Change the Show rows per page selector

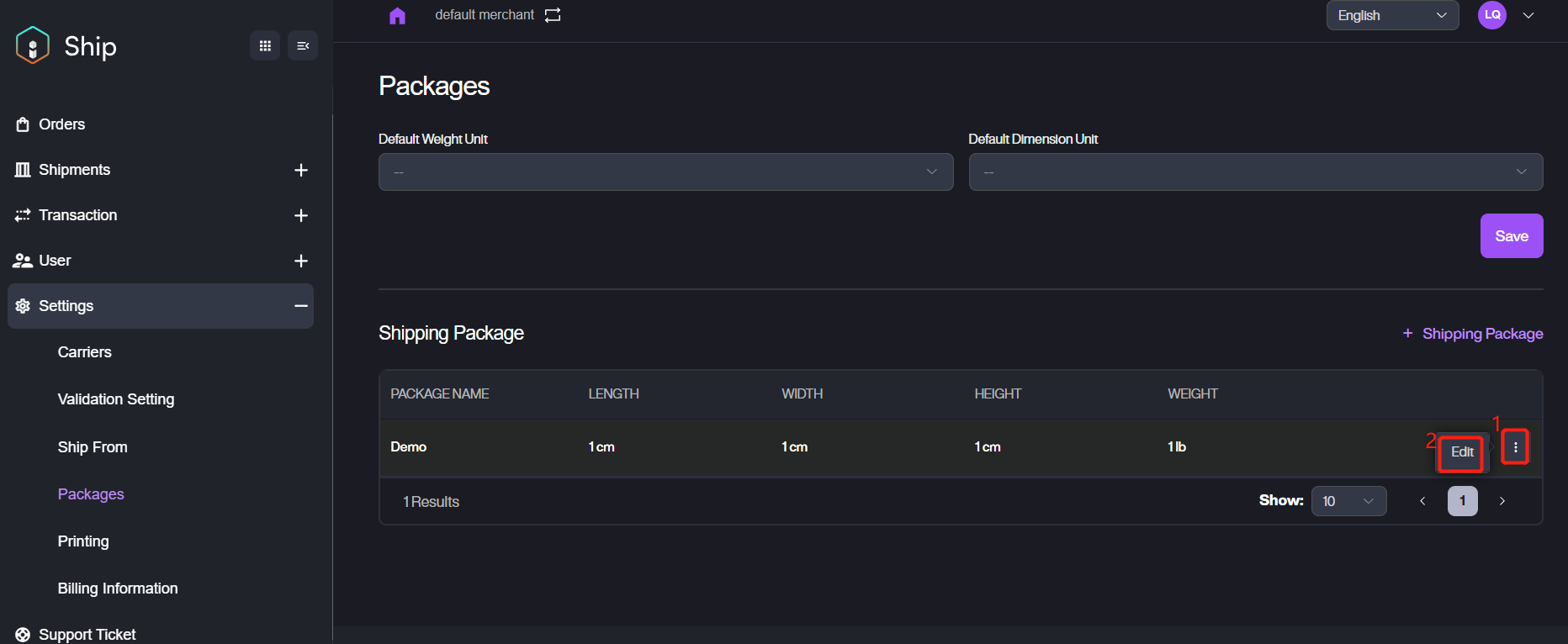point(1348,501)
